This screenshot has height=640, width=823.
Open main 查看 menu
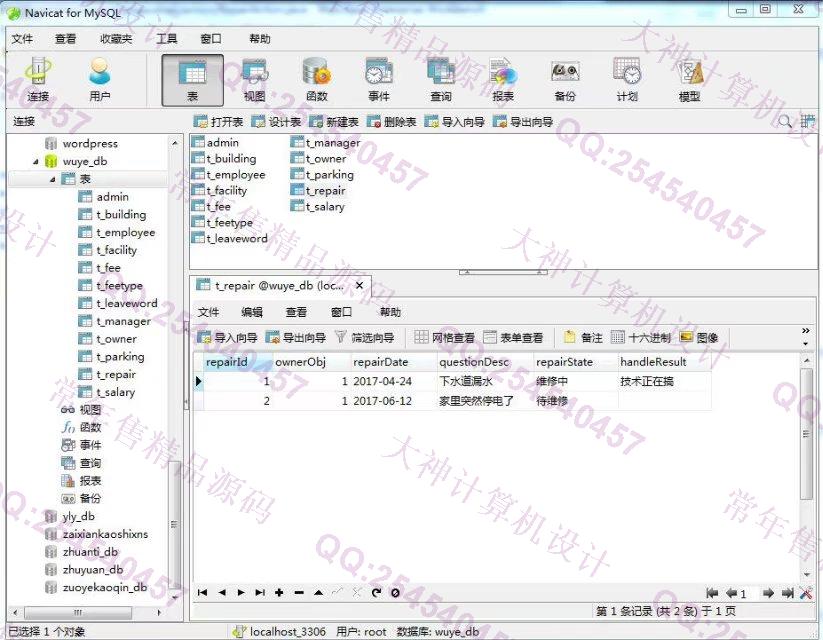(x=66, y=39)
